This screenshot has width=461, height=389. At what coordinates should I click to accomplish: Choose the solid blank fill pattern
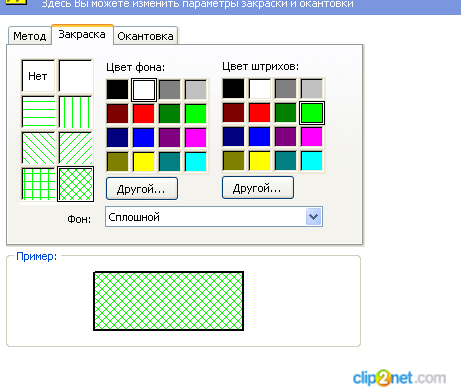[76, 76]
